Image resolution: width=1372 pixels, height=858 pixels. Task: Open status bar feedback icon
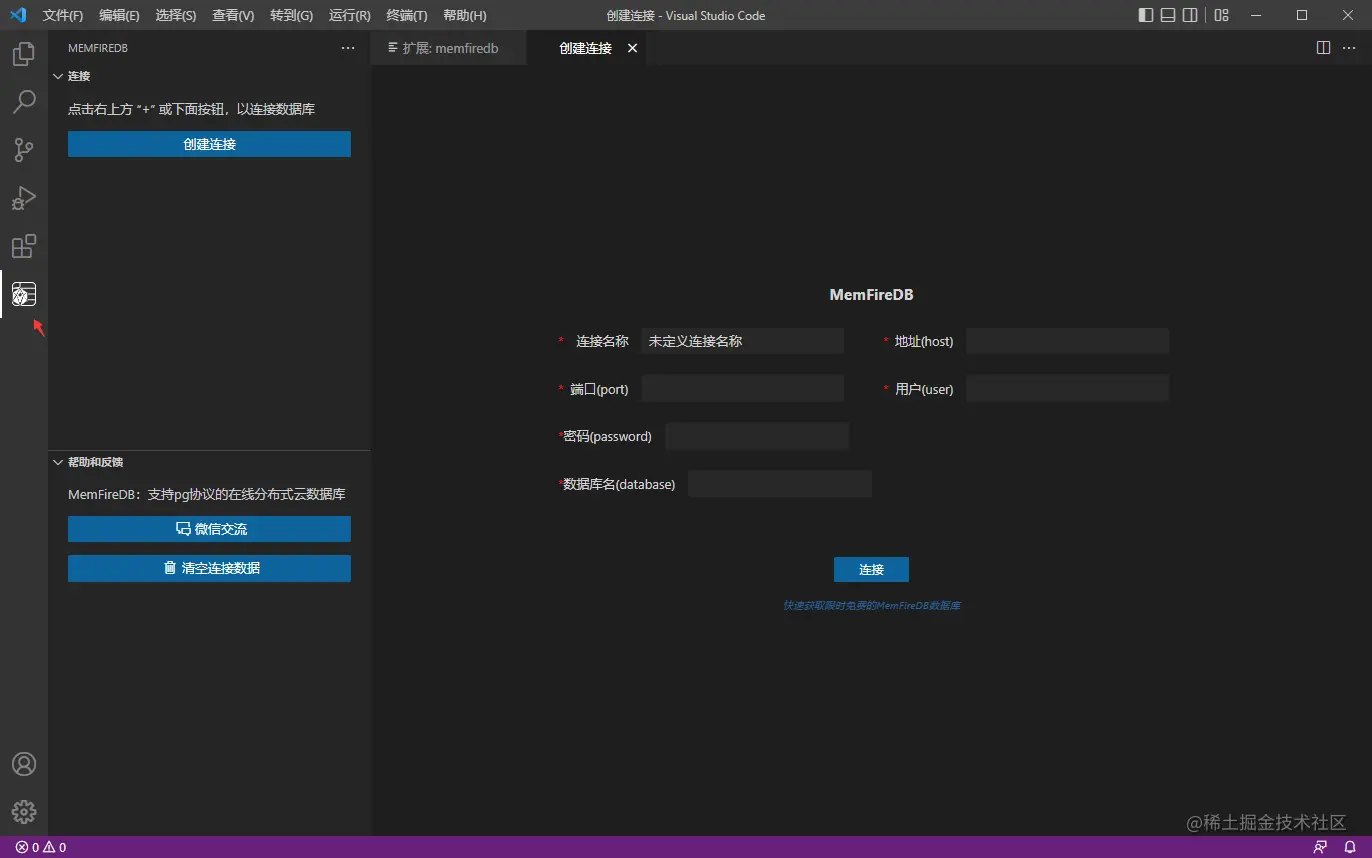1320,847
